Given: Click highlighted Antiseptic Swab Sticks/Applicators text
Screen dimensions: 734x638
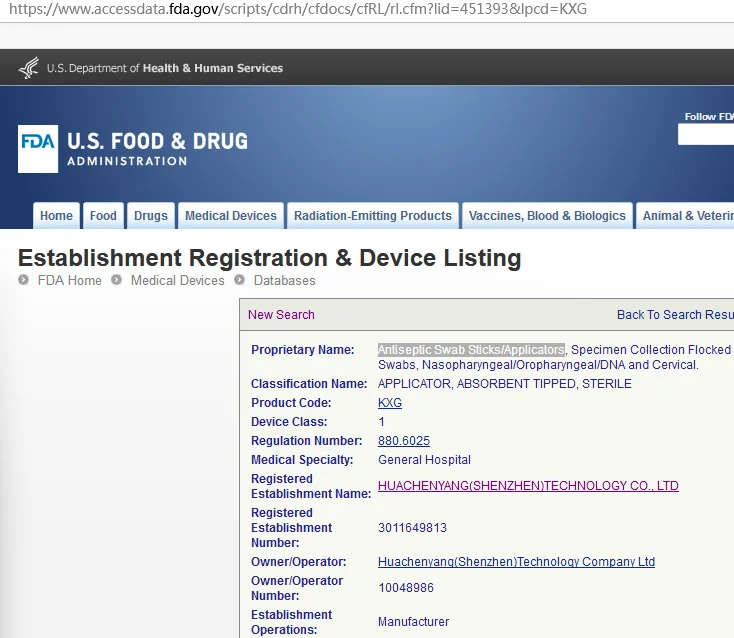Looking at the screenshot, I should (x=471, y=350).
